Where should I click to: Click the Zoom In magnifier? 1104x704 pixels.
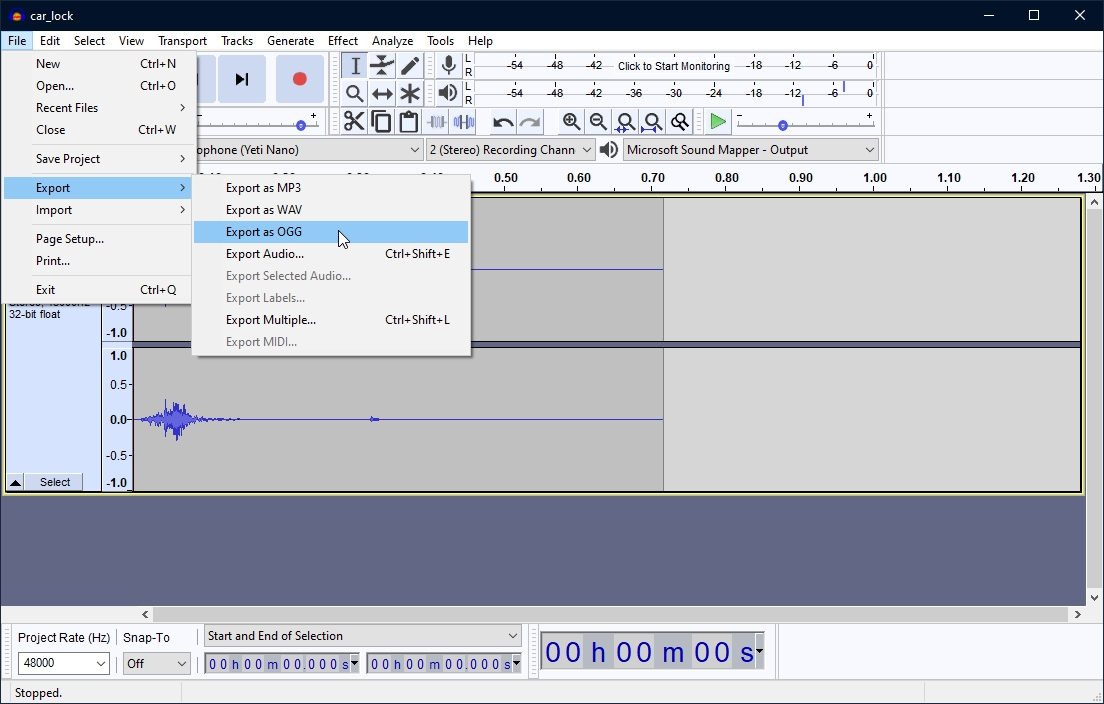(x=571, y=122)
